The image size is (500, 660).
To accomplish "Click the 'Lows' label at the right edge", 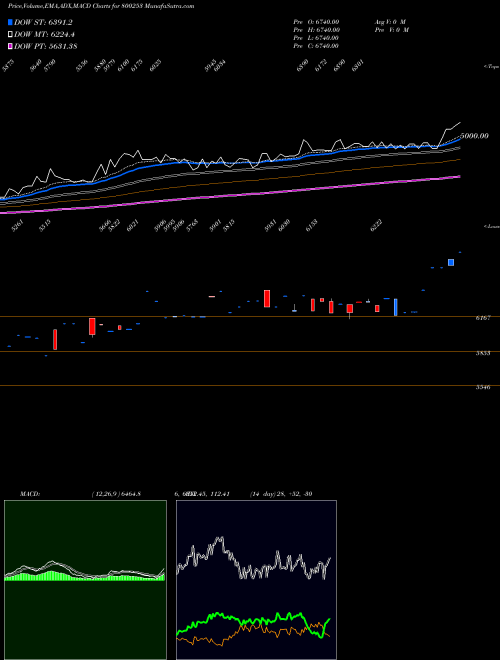I will tap(491, 226).
